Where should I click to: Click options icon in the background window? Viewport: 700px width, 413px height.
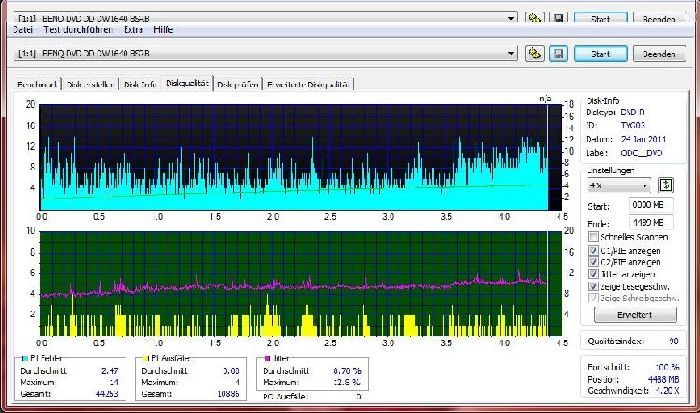534,18
